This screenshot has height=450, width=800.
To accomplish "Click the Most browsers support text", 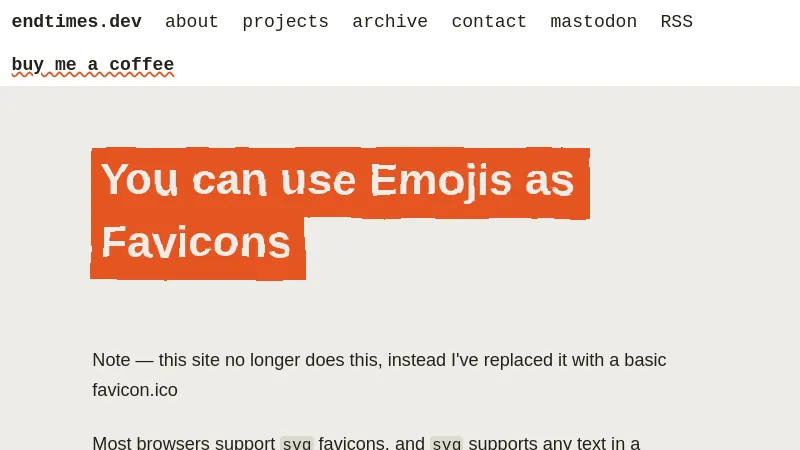I will click(183, 443).
